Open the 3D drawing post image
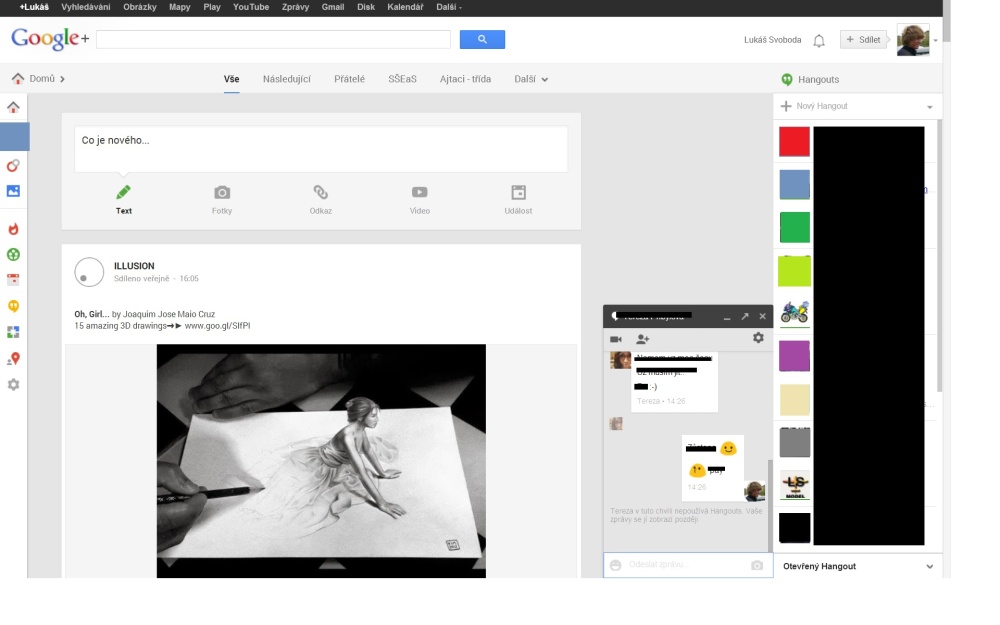The width and height of the screenshot is (1000, 625). (x=321, y=461)
